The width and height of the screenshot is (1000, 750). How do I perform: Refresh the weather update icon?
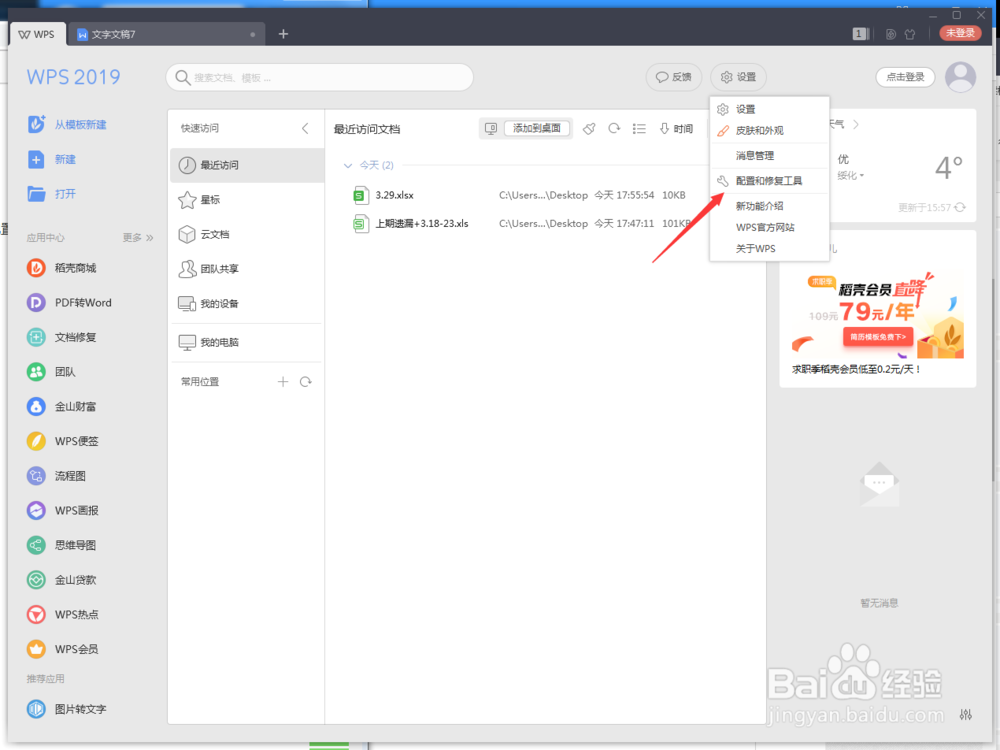[x=960, y=207]
